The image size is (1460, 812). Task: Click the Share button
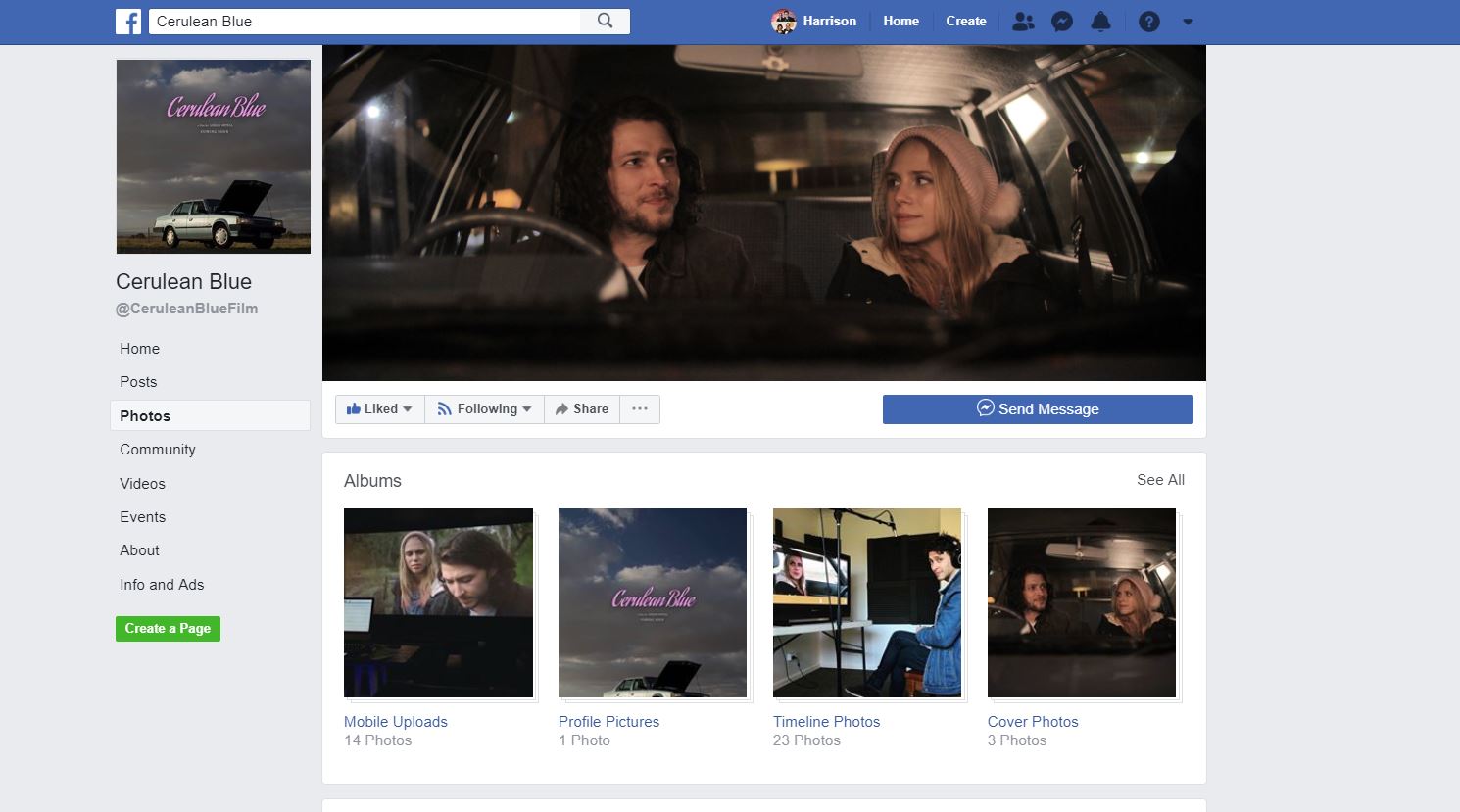pyautogui.click(x=582, y=409)
